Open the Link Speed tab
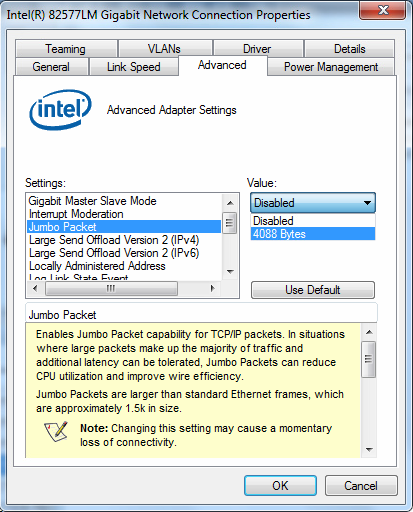This screenshot has width=413, height=512. pyautogui.click(x=133, y=67)
